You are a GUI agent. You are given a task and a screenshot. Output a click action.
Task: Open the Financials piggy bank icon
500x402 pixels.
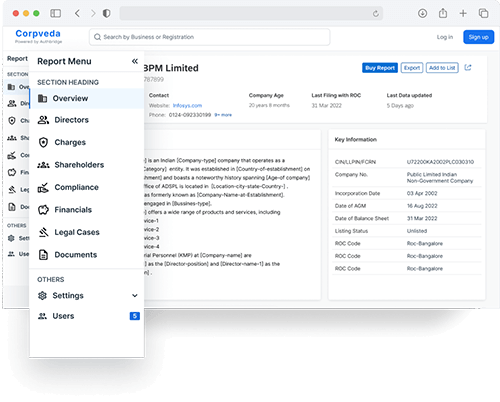point(43,210)
